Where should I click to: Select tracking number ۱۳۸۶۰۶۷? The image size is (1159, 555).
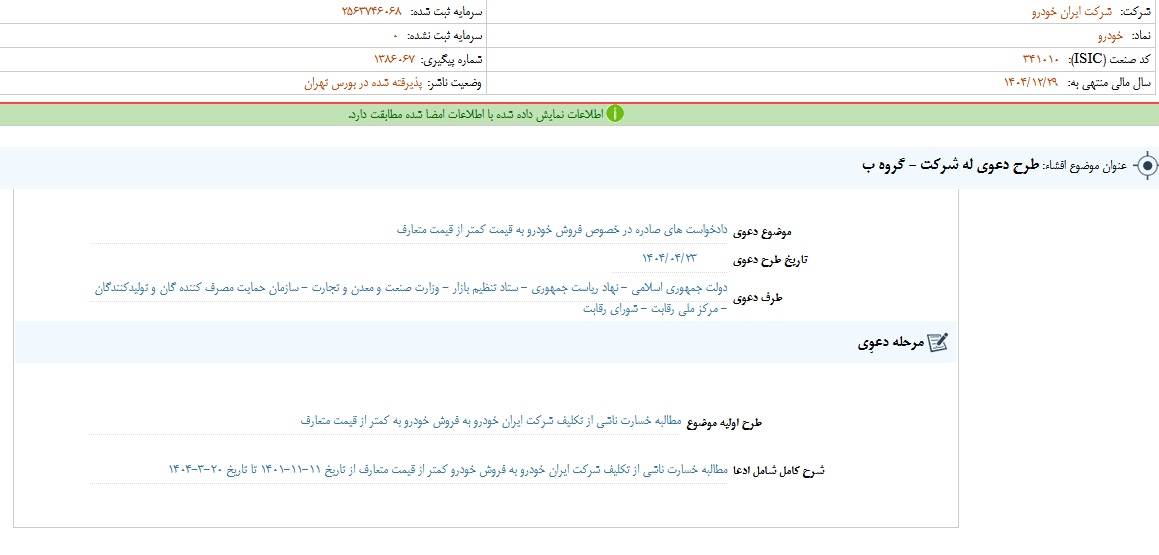395,59
